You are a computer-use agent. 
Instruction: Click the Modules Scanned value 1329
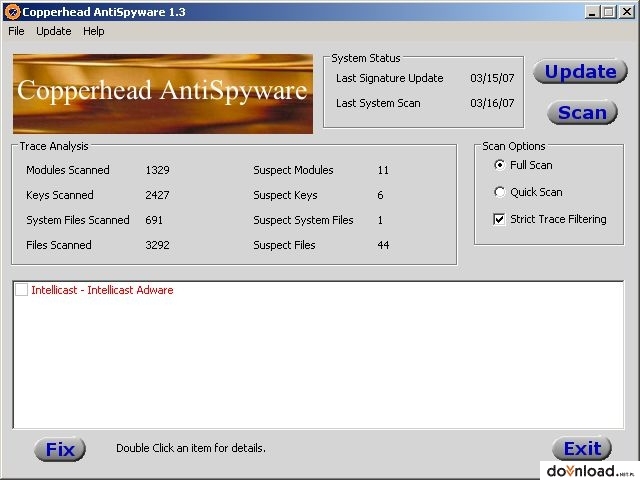[157, 170]
